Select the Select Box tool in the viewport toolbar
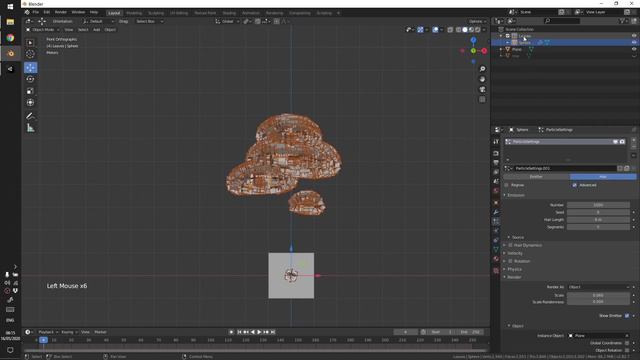 30,42
